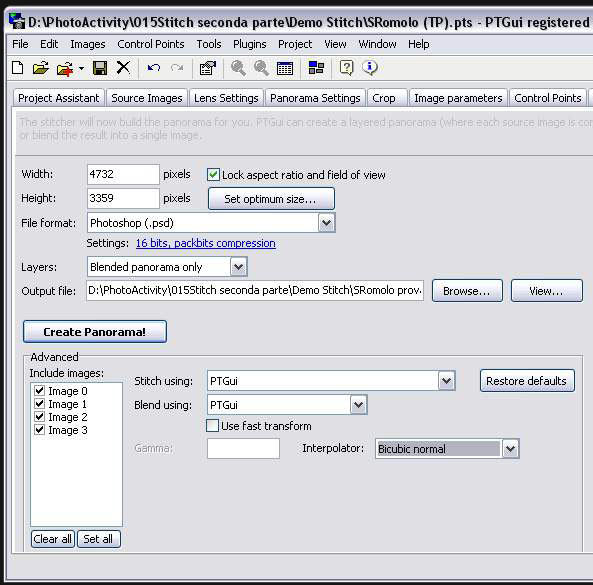This screenshot has height=585, width=593.
Task: Open the Options clipboard icon in toolbar
Action: (208, 68)
